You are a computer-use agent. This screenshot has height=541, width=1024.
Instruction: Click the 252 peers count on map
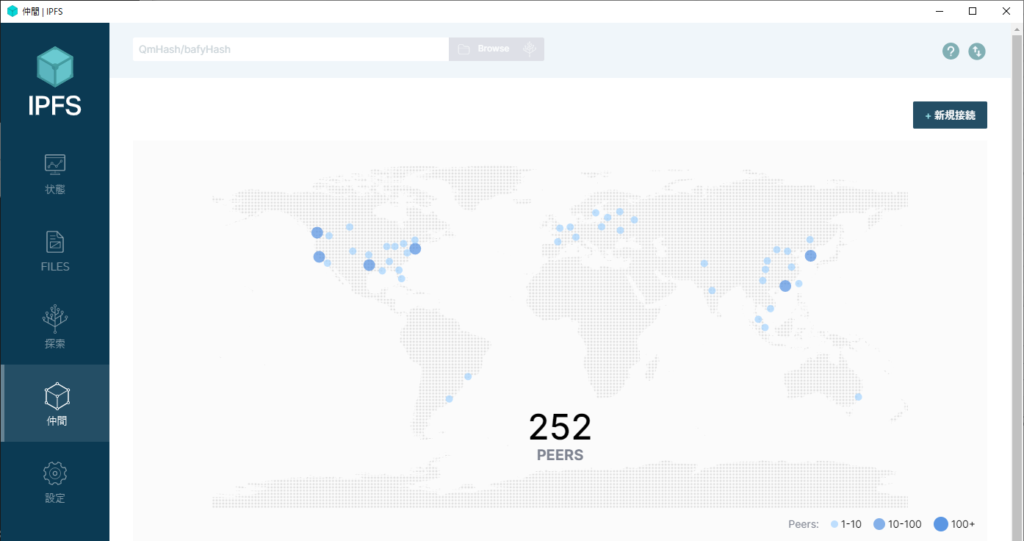click(560, 428)
